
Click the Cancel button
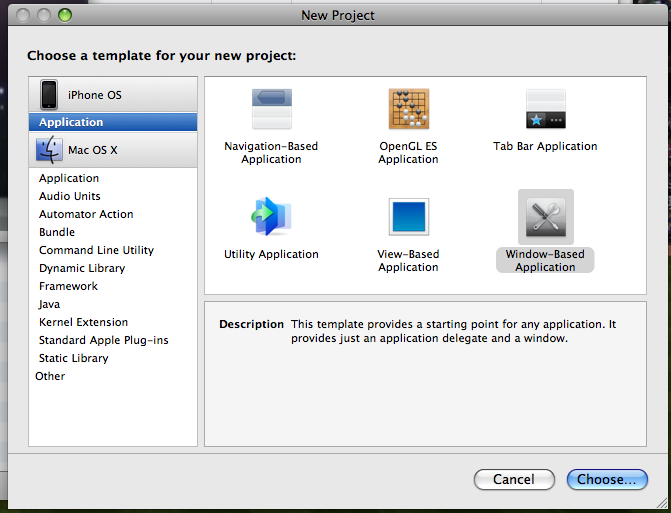[514, 479]
